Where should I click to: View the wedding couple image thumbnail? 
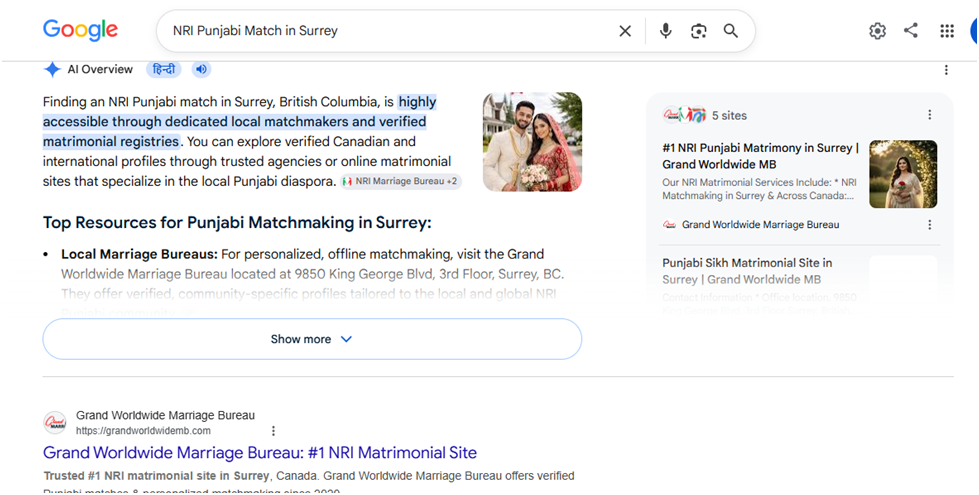[x=533, y=142]
